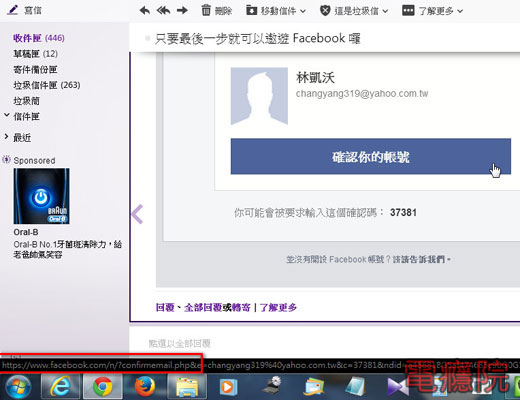Click the reply arrow icon
The image size is (520, 400).
click(144, 11)
